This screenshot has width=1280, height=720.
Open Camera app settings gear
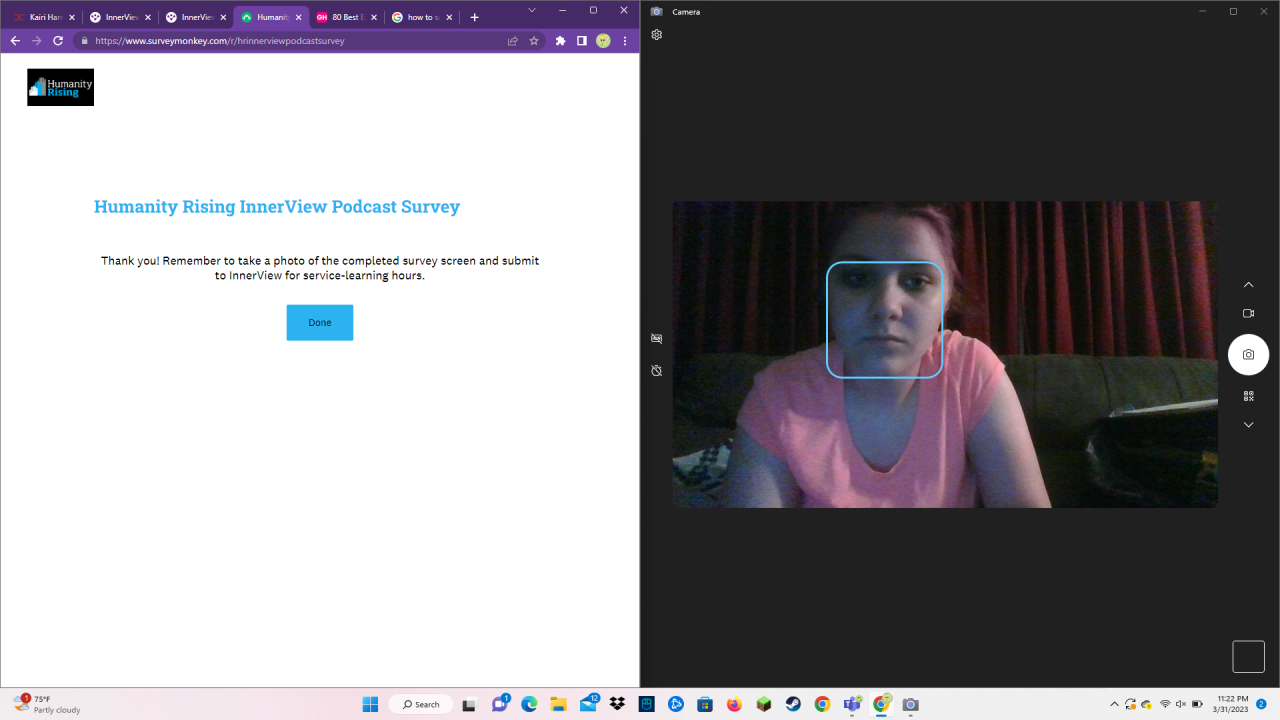click(657, 35)
